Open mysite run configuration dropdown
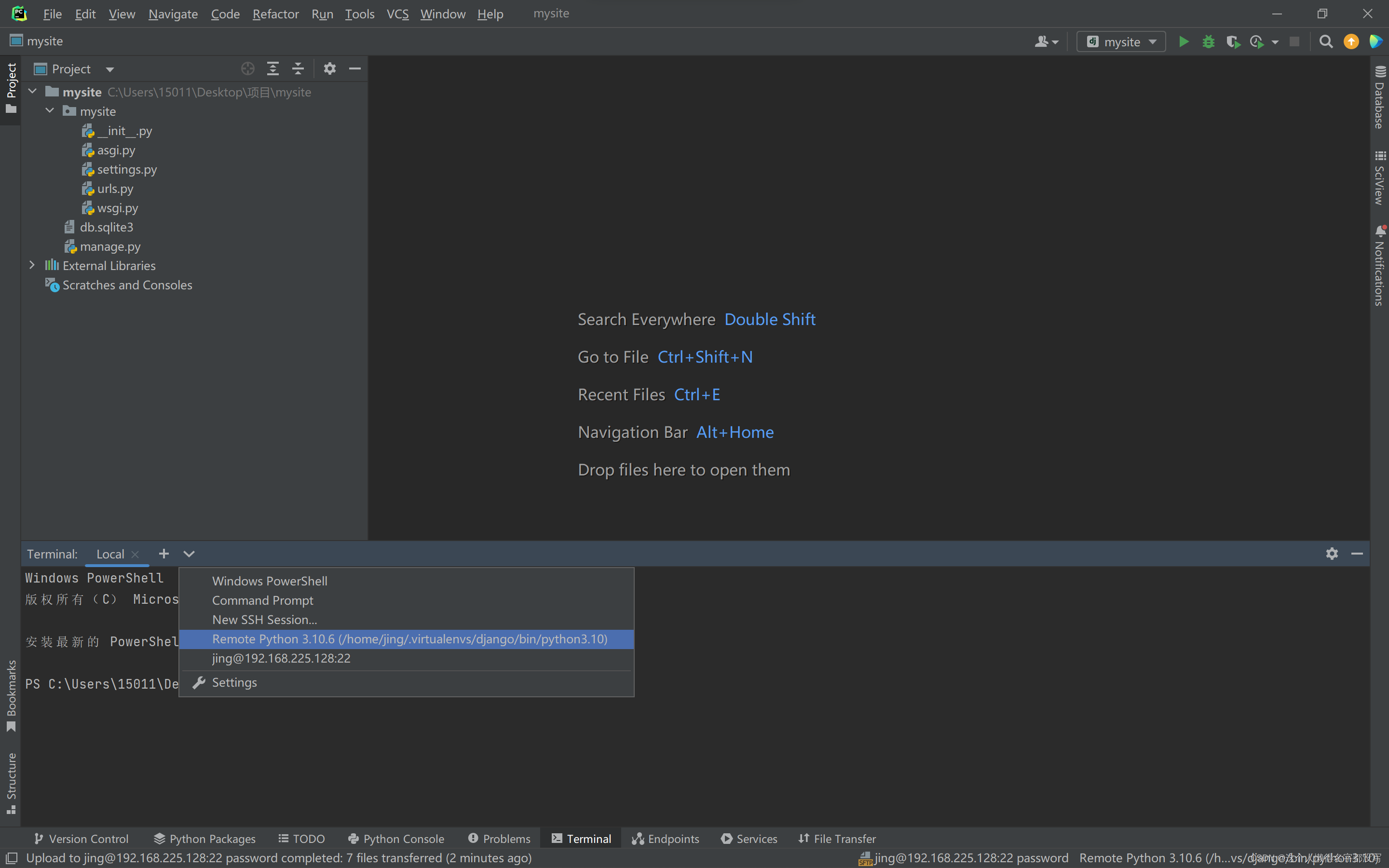 [1121, 42]
